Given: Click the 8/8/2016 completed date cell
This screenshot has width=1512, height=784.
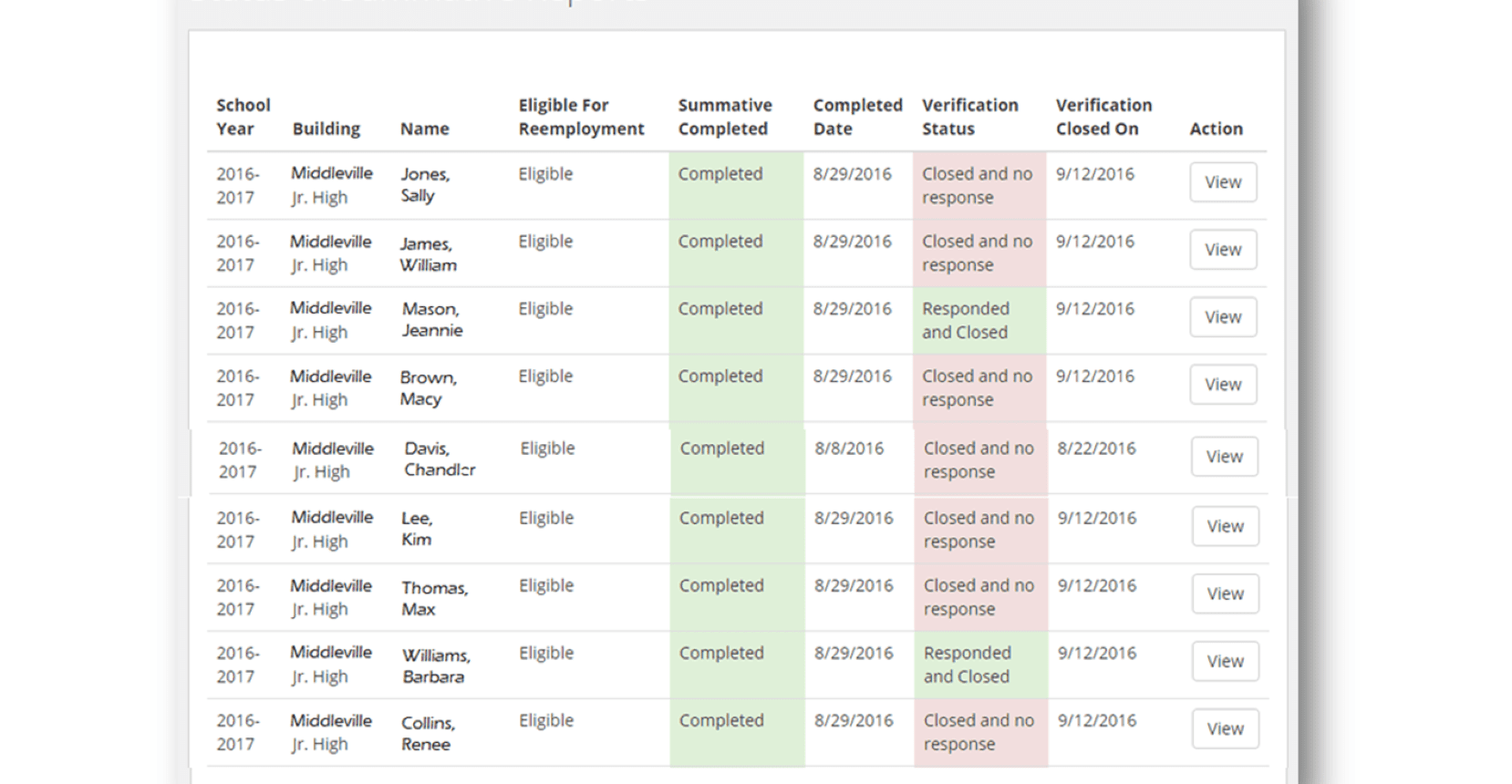Looking at the screenshot, I should tap(849, 449).
